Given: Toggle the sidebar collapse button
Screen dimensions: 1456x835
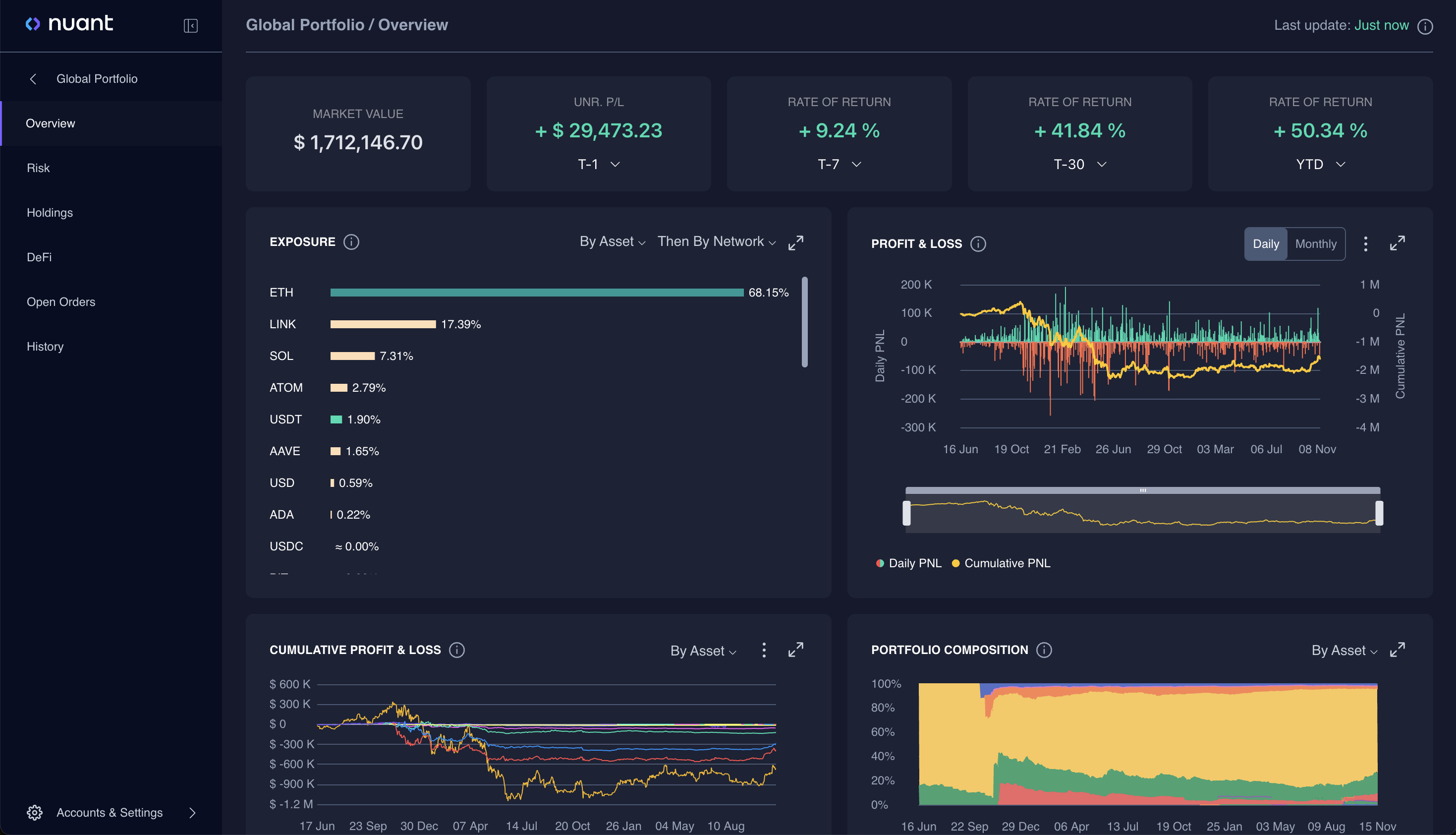Looking at the screenshot, I should [x=190, y=24].
